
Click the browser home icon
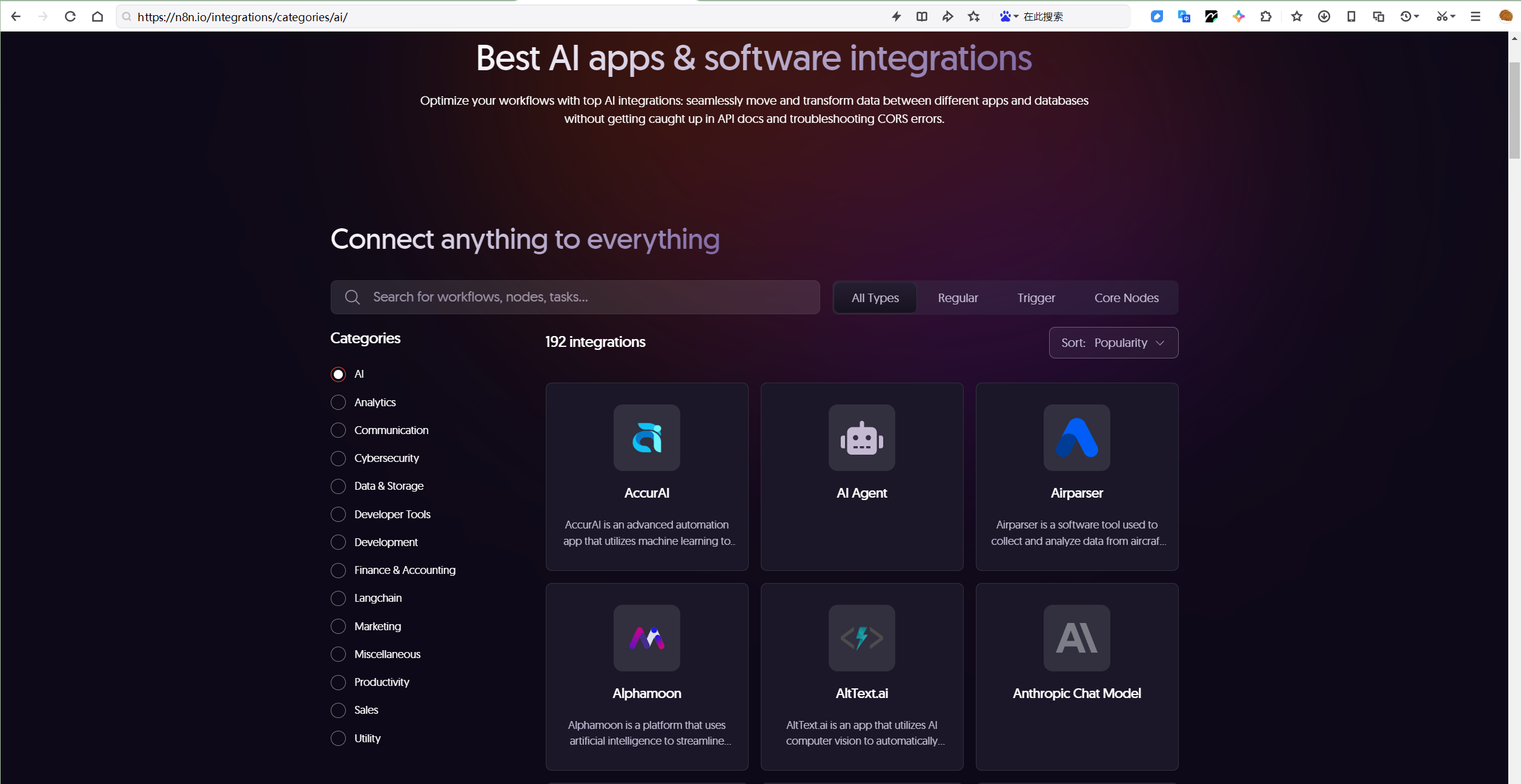click(x=98, y=16)
